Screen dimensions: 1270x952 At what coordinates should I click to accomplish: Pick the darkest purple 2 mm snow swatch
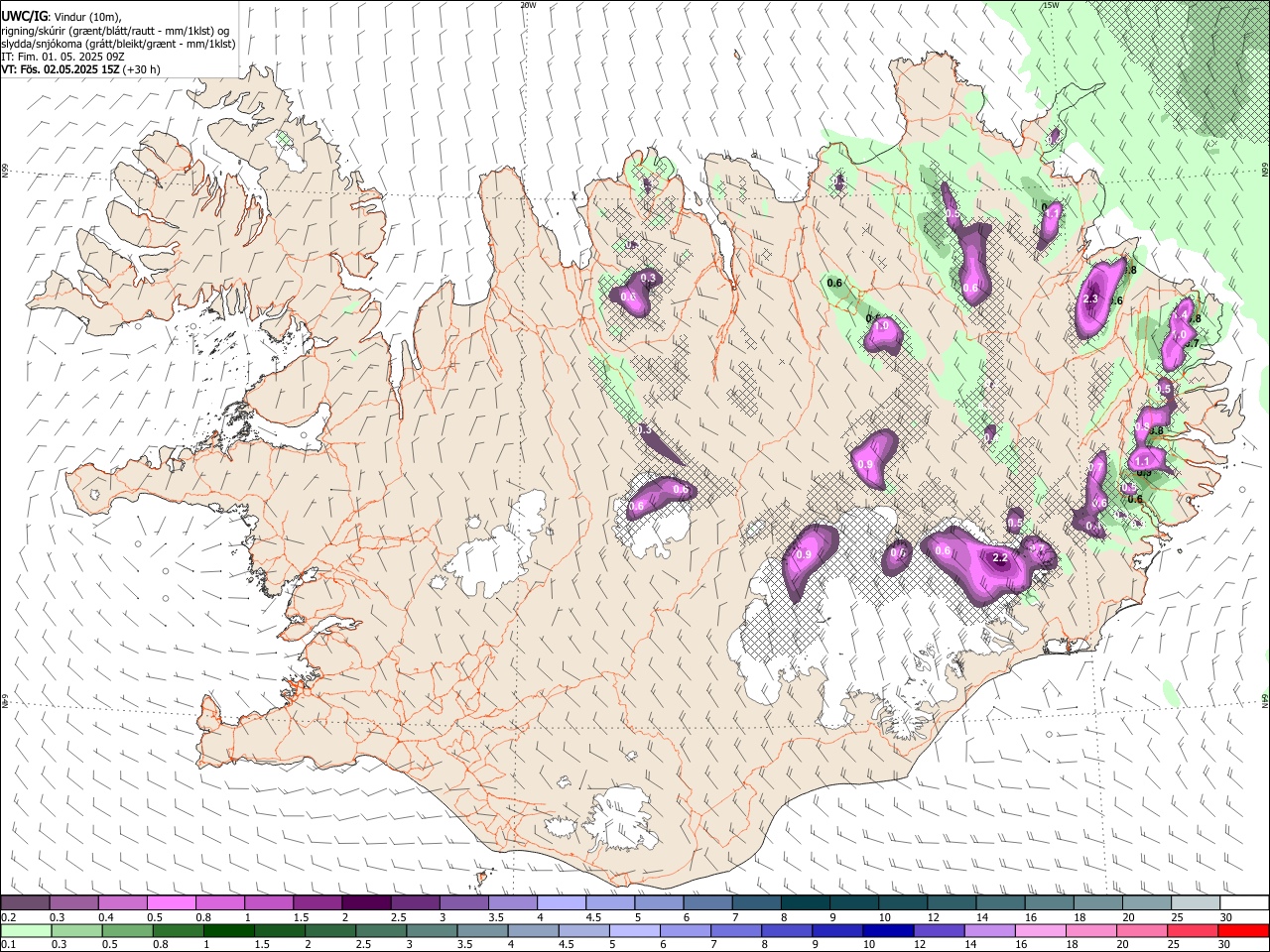(366, 902)
